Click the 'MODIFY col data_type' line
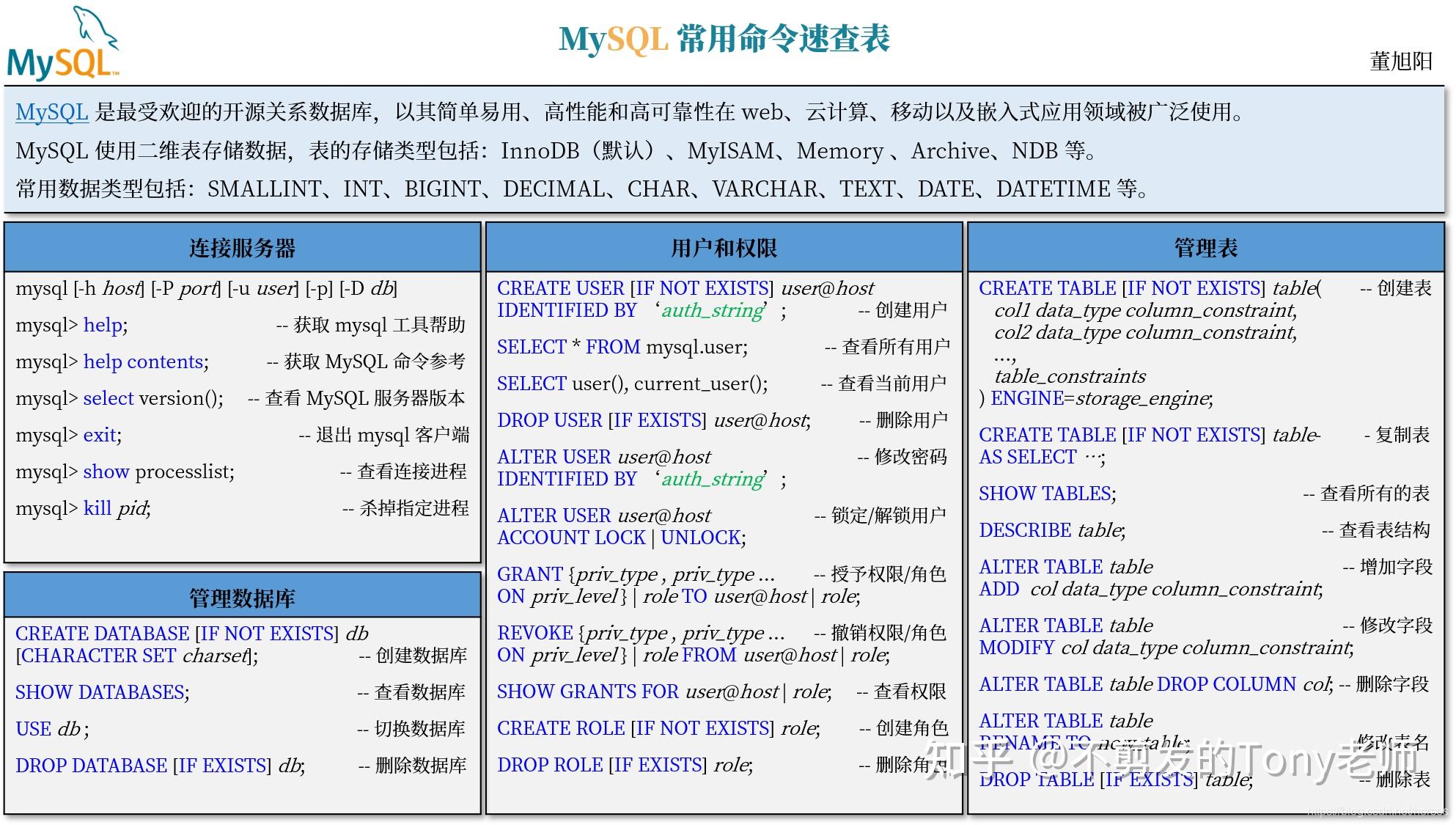The height and width of the screenshot is (825, 1456). pyautogui.click(x=1166, y=648)
